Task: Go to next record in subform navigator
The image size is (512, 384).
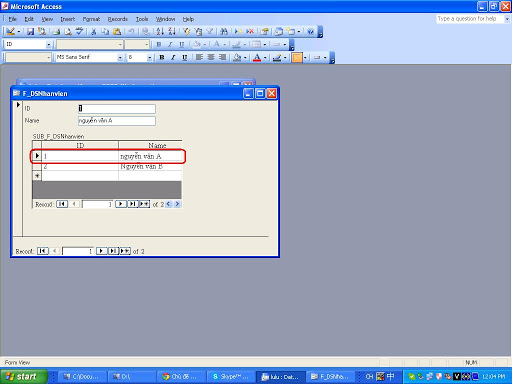Action: point(121,204)
